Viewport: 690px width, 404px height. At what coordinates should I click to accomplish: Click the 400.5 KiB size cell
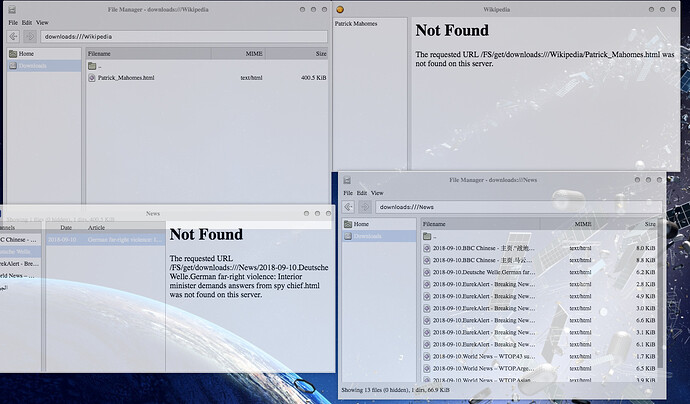313,78
